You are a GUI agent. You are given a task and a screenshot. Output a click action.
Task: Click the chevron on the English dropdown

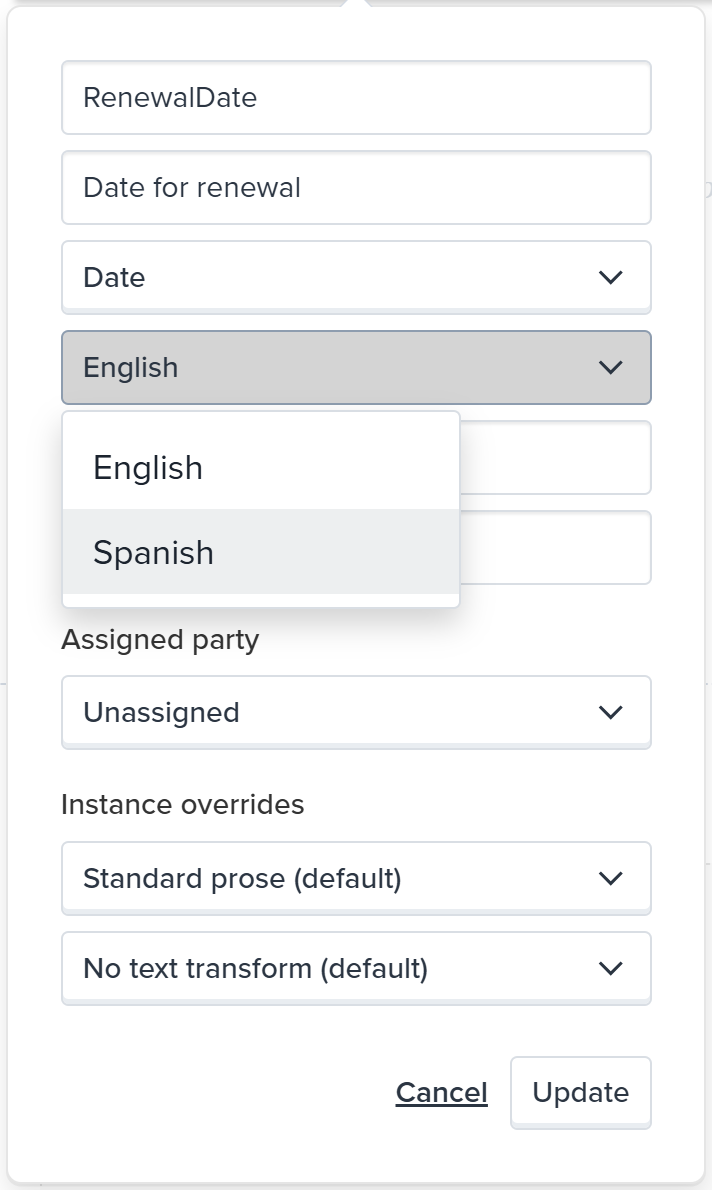tap(610, 367)
